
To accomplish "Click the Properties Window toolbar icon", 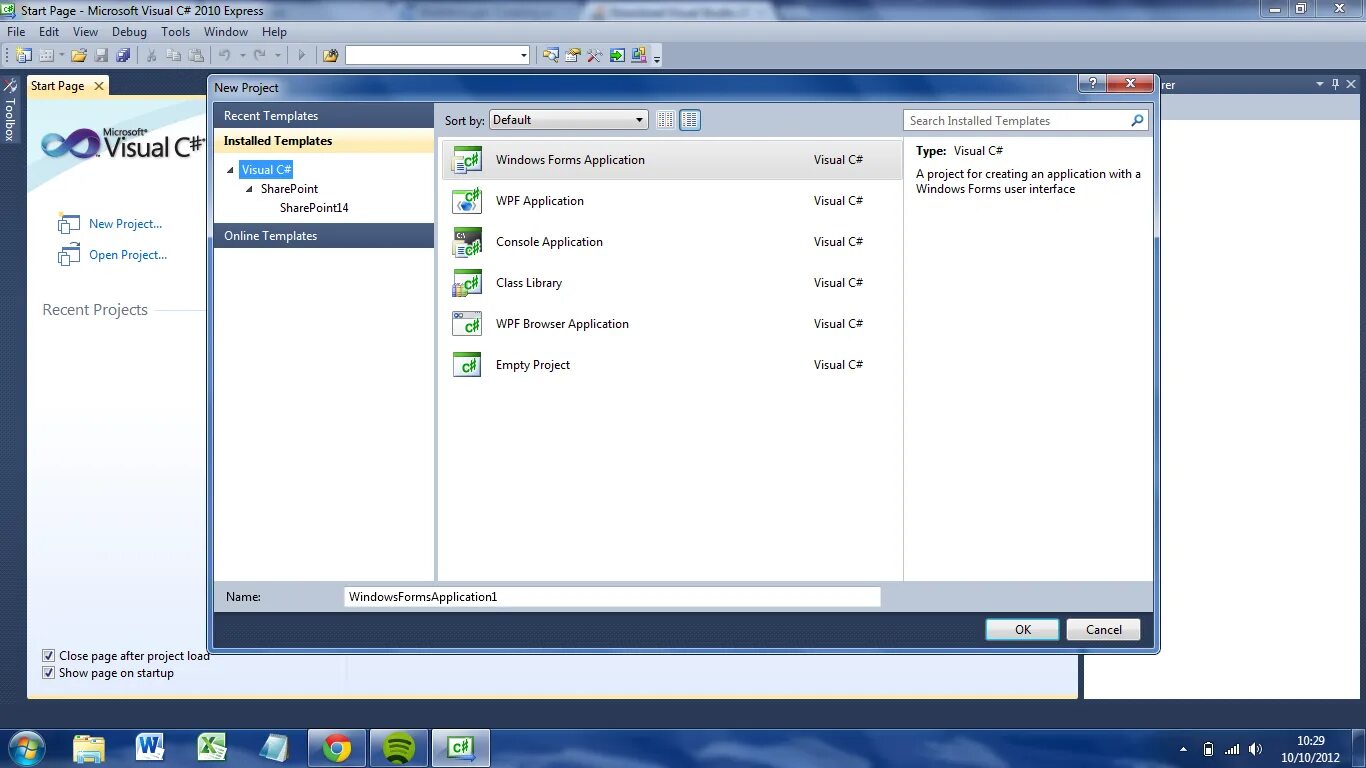I will coord(573,56).
